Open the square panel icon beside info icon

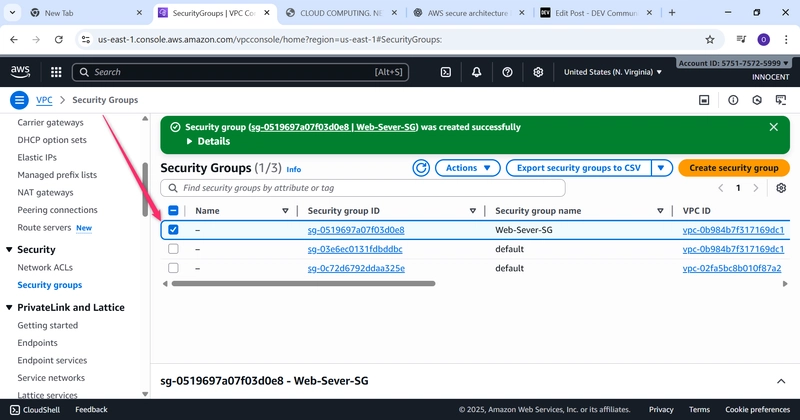(x=704, y=100)
